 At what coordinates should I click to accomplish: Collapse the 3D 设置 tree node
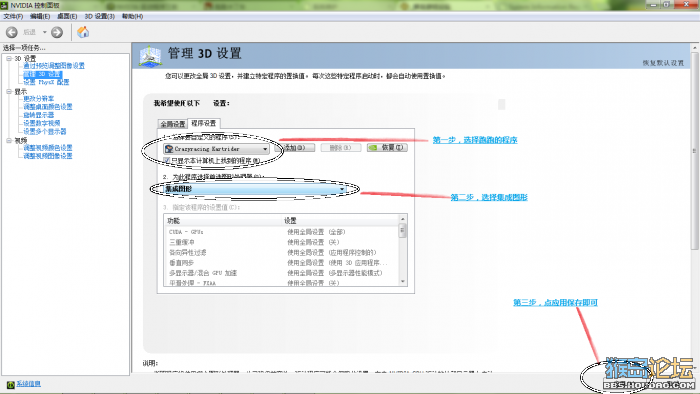(9, 58)
